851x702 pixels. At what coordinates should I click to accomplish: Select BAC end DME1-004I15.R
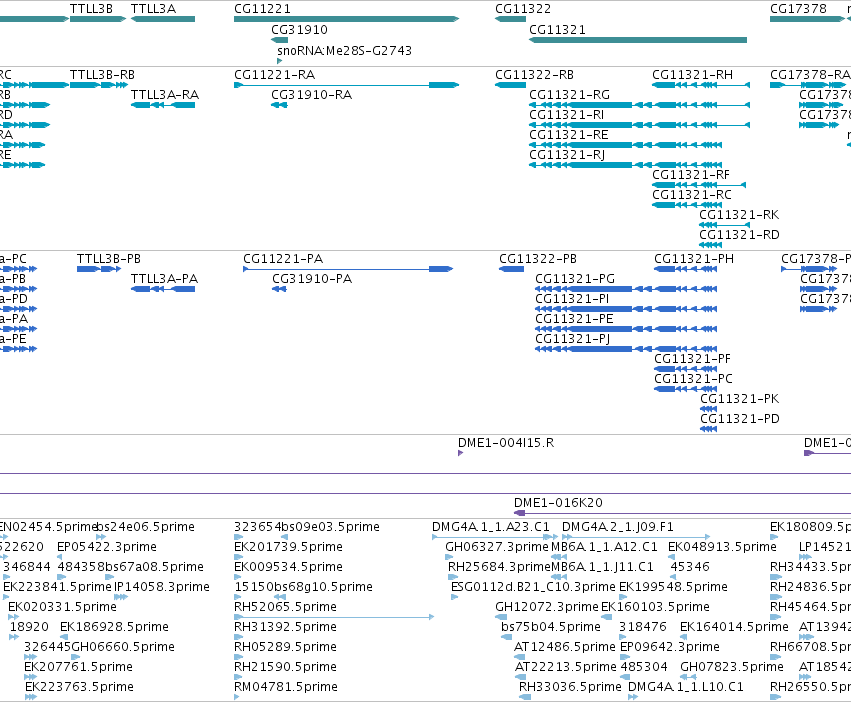(x=506, y=443)
